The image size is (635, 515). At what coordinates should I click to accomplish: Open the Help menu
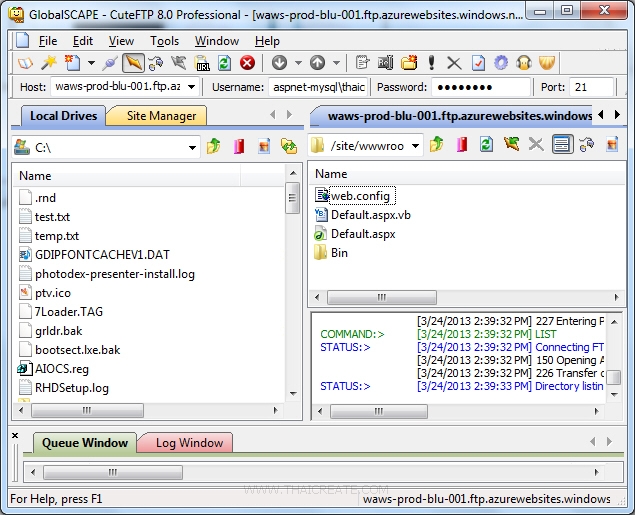267,41
